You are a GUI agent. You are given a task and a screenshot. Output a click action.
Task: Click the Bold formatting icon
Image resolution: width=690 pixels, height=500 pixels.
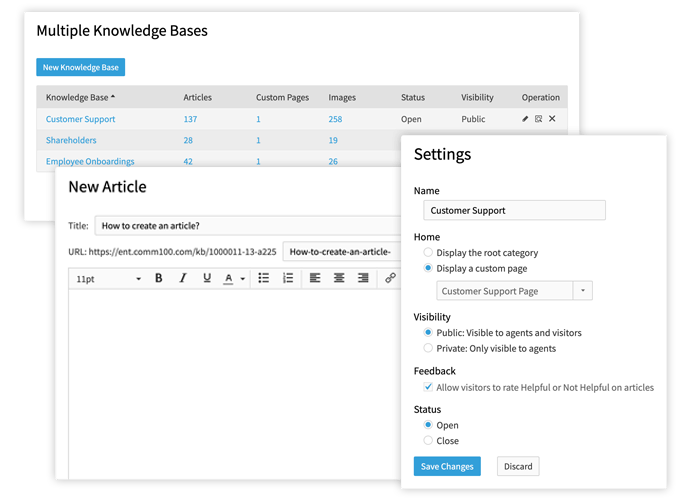click(x=159, y=278)
